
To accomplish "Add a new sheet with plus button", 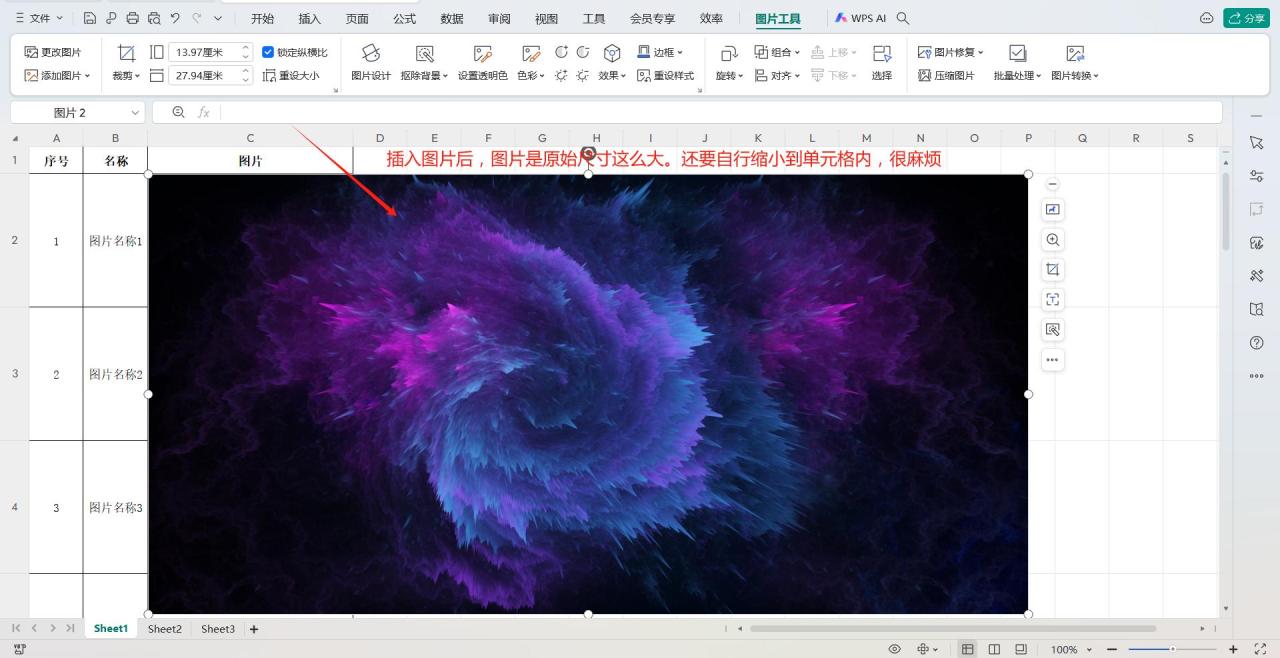I will 254,629.
